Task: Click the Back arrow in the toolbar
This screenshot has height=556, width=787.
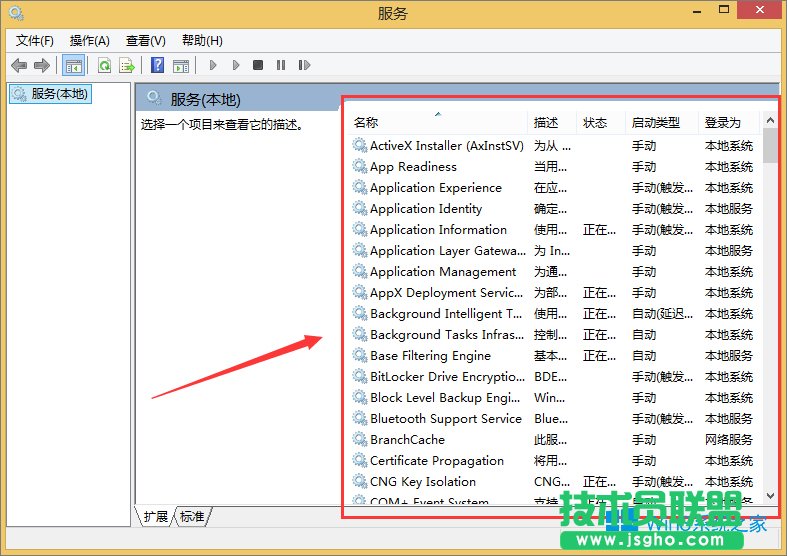Action: pos(19,66)
